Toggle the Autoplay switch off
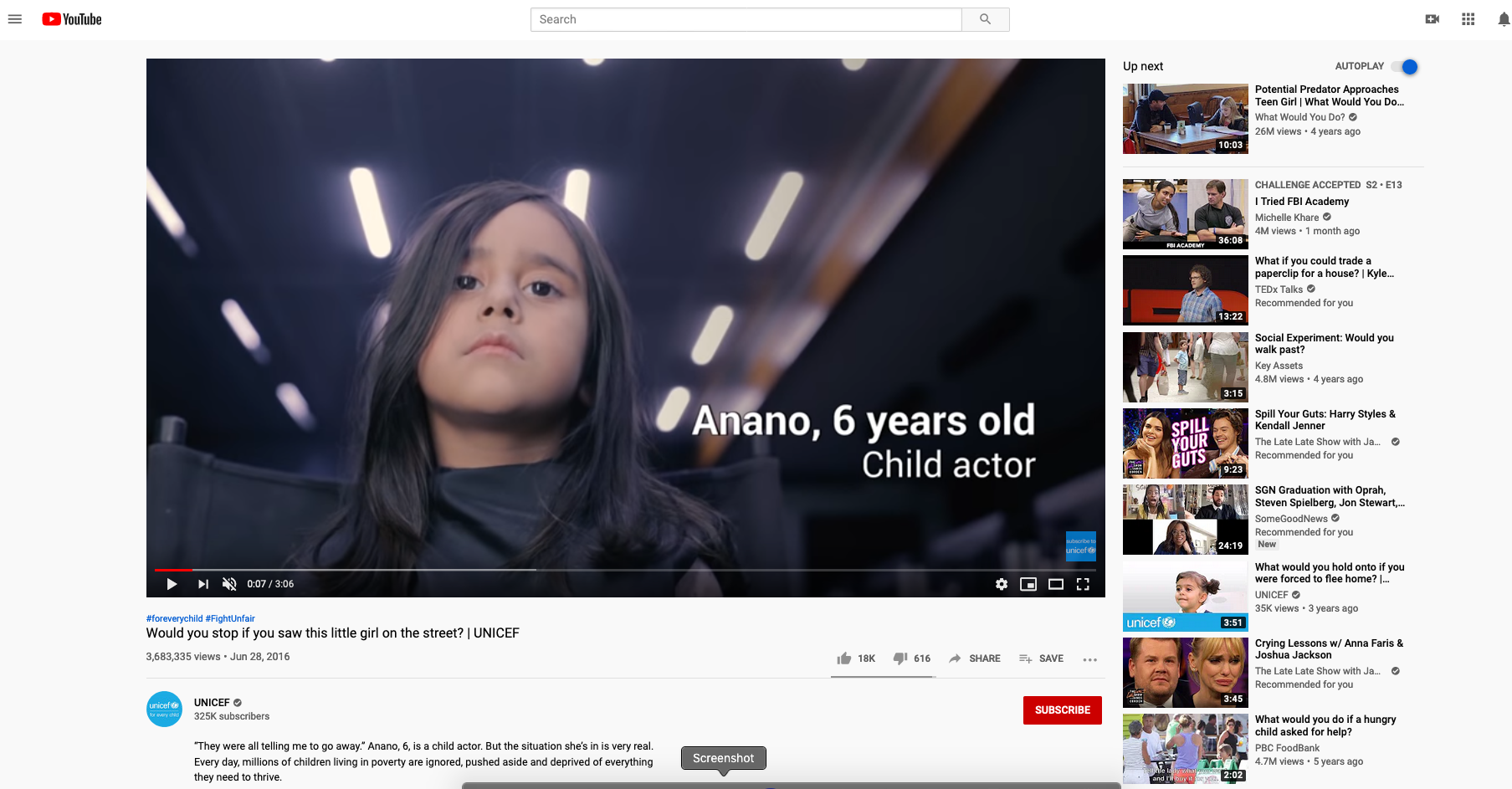Viewport: 1512px width, 789px height. tap(1405, 66)
